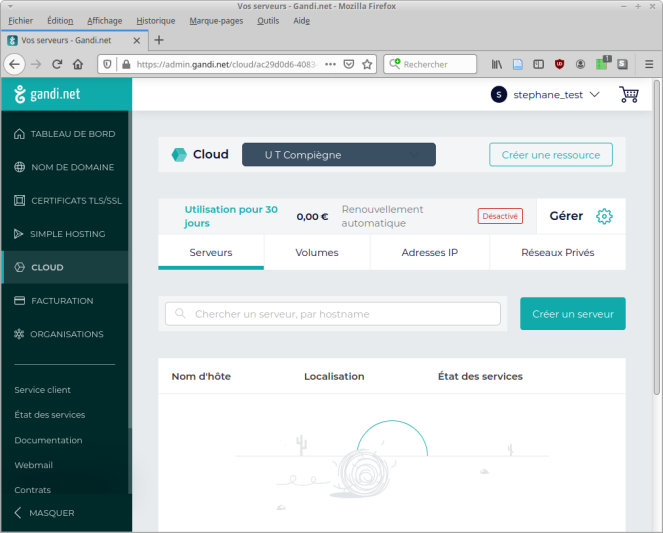663x533 pixels.
Task: Go to Nom de domaine section
Action: click(x=65, y=167)
